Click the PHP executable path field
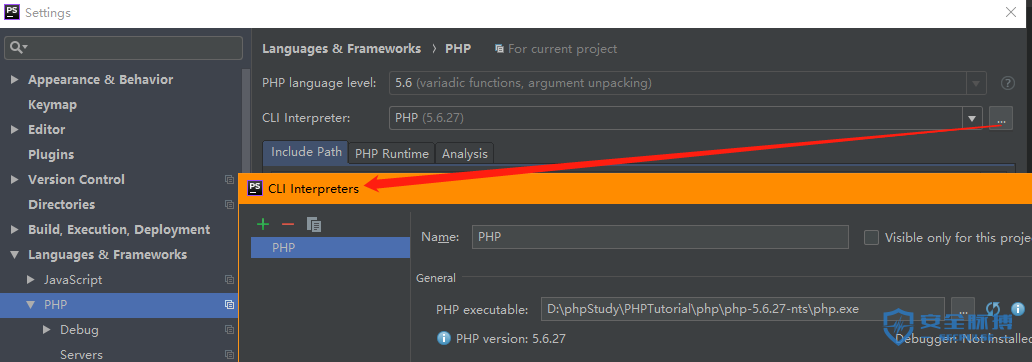The width and height of the screenshot is (1032, 362). point(742,309)
